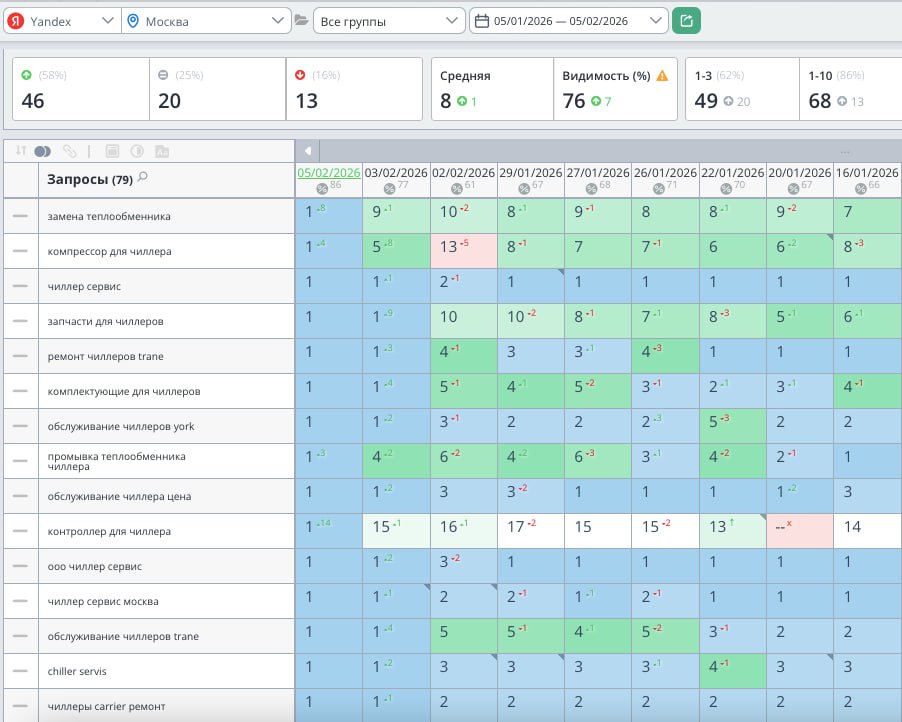Click the calendar icon in the date range field
This screenshot has width=902, height=722.
[x=481, y=21]
